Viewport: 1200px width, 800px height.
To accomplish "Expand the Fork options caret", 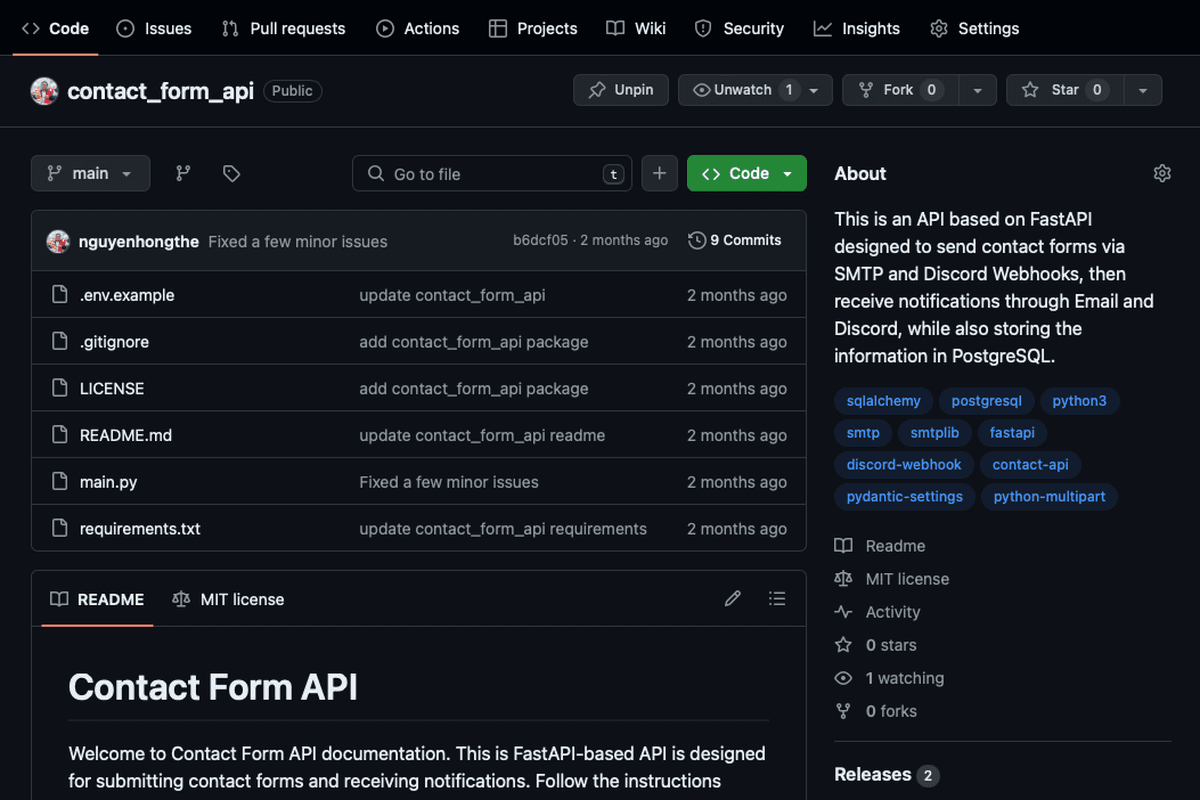I will pos(977,90).
